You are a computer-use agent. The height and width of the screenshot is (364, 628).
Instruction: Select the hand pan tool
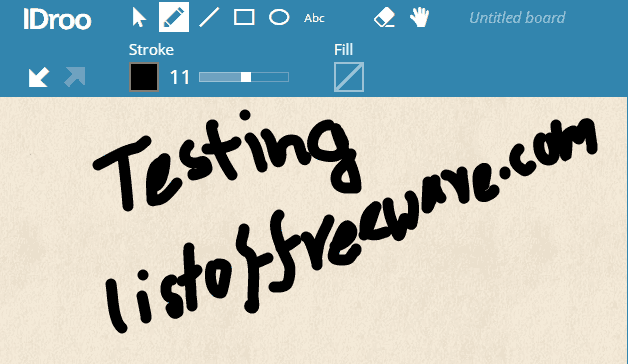(x=419, y=18)
